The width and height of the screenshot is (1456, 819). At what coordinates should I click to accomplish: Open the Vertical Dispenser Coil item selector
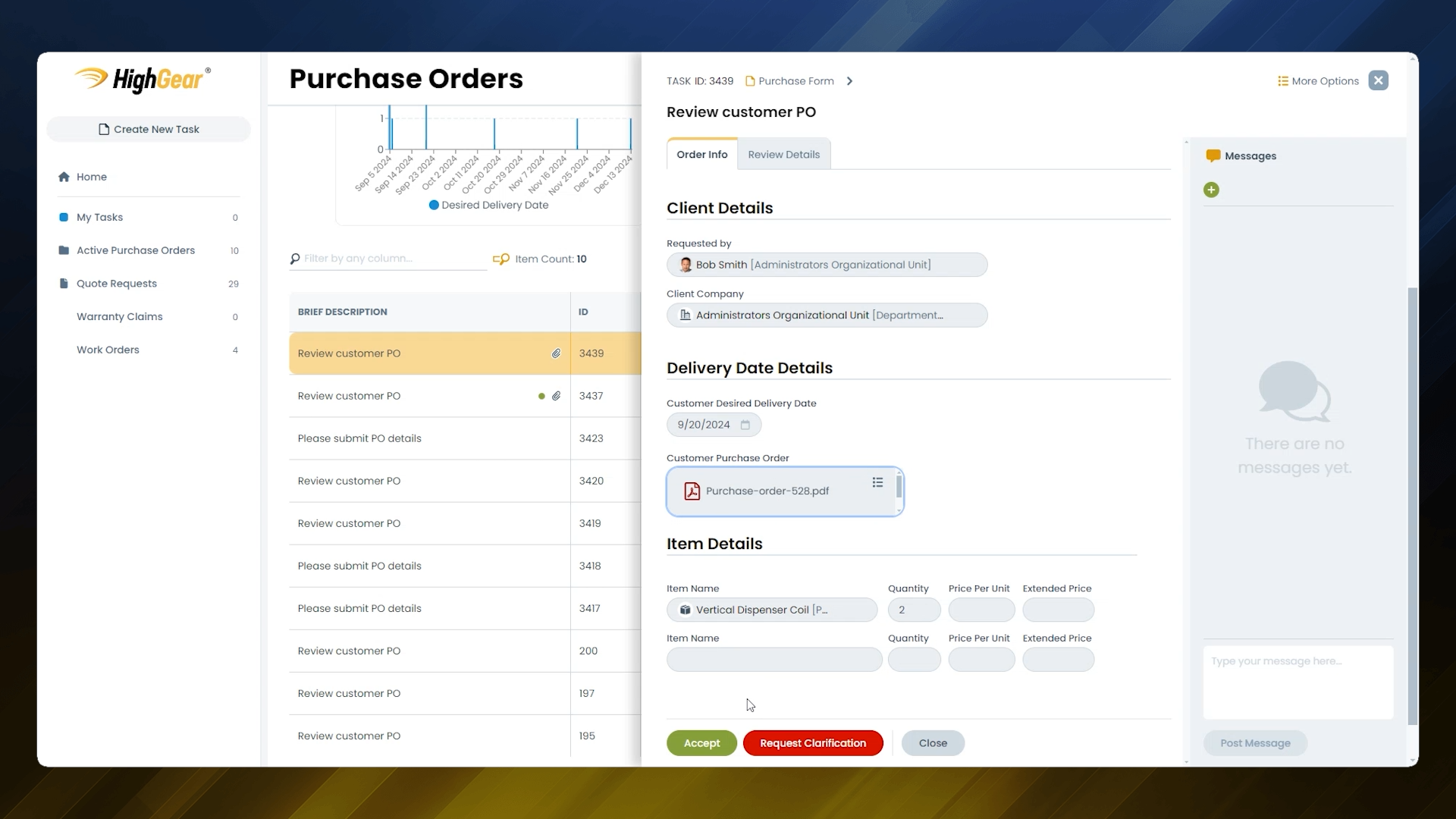(771, 610)
